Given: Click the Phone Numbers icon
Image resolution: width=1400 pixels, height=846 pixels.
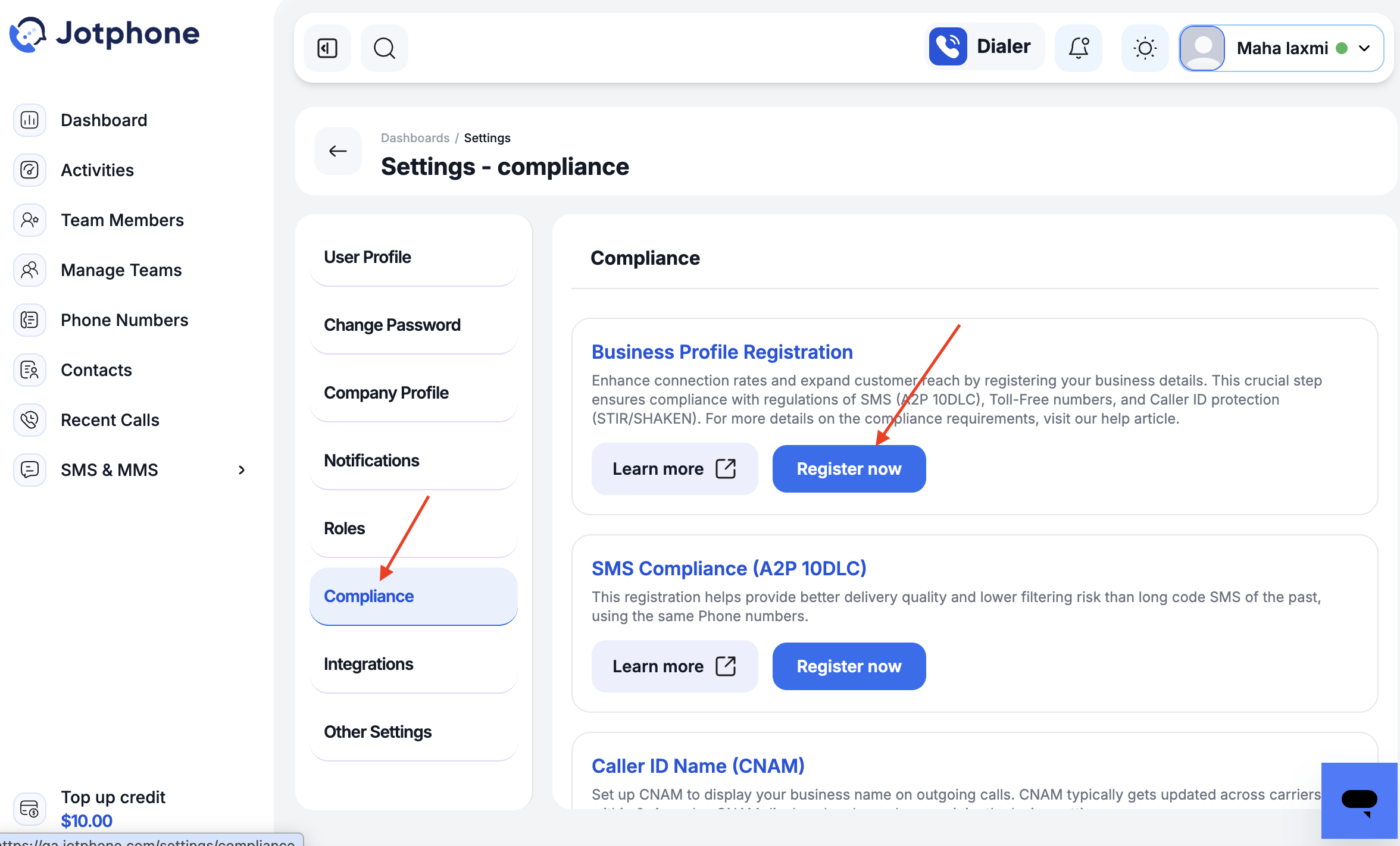Looking at the screenshot, I should coord(30,320).
